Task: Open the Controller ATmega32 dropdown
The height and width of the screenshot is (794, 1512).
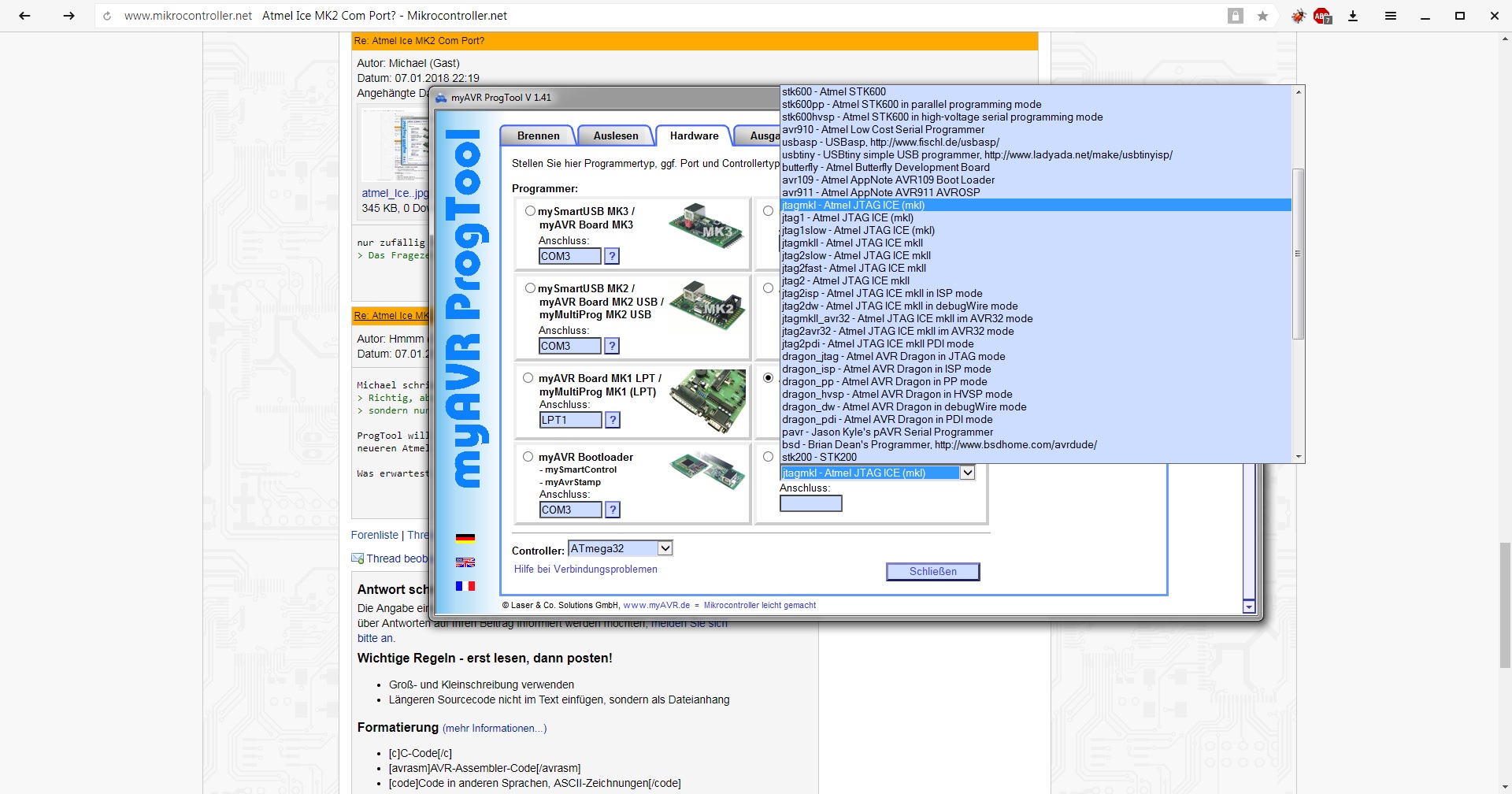Action: (x=621, y=548)
